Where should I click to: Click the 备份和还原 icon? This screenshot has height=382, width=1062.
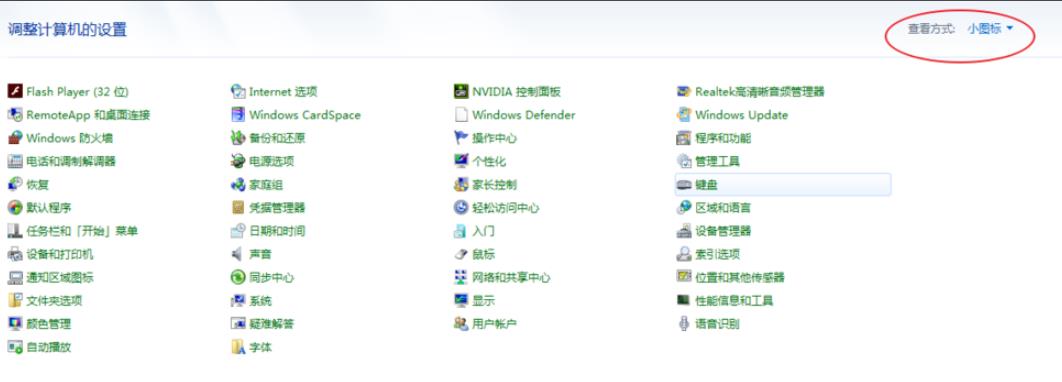click(x=238, y=138)
